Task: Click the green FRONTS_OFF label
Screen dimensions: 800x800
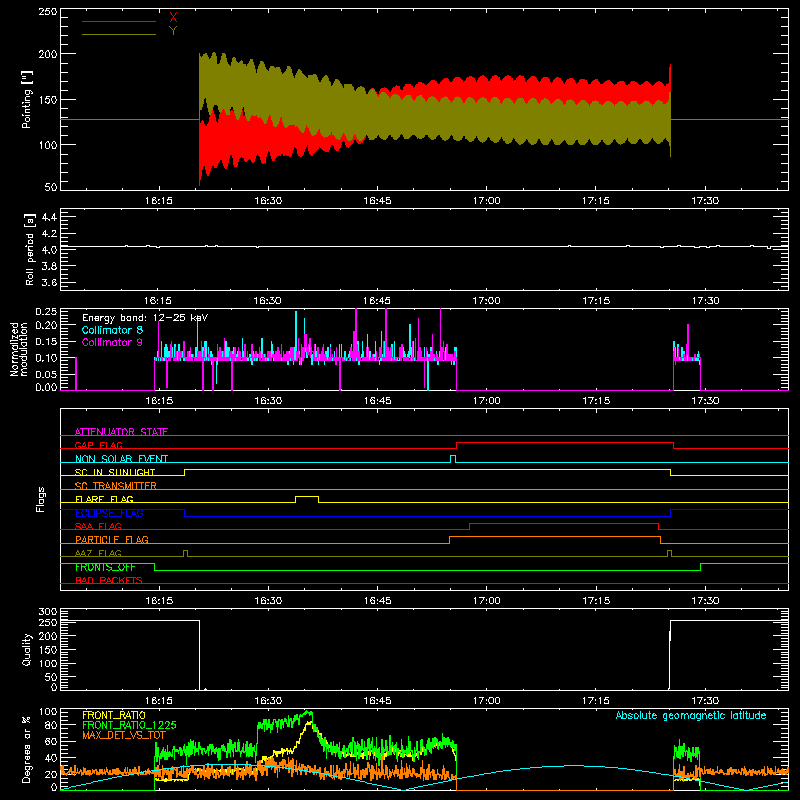Action: (105, 567)
